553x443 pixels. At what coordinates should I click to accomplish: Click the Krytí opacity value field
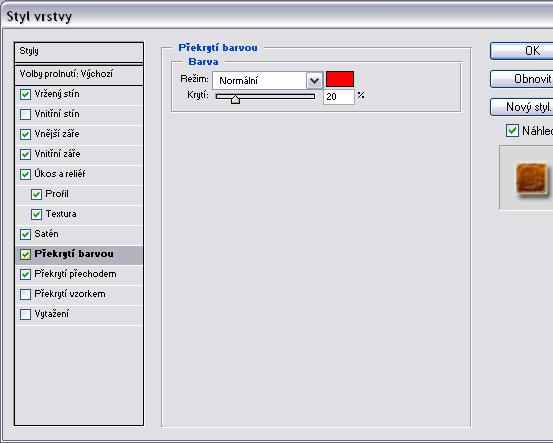[339, 97]
